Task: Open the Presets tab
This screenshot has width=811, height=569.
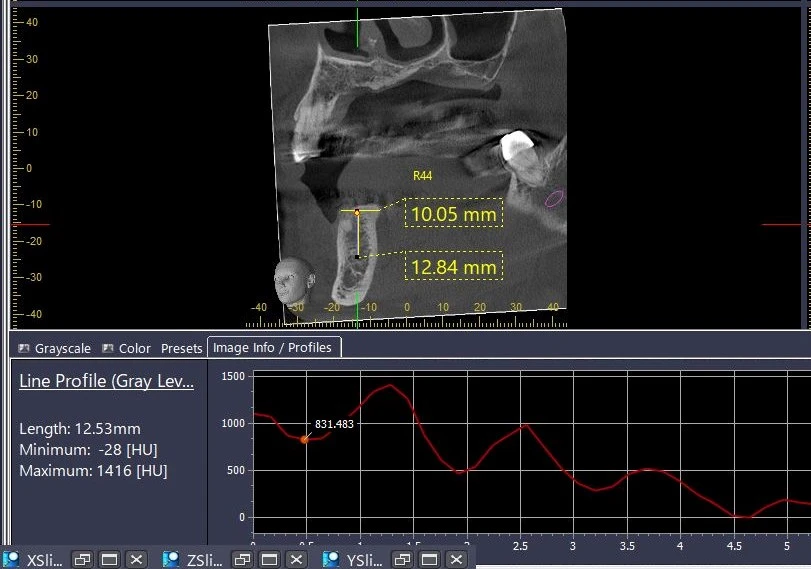Action: (x=181, y=348)
